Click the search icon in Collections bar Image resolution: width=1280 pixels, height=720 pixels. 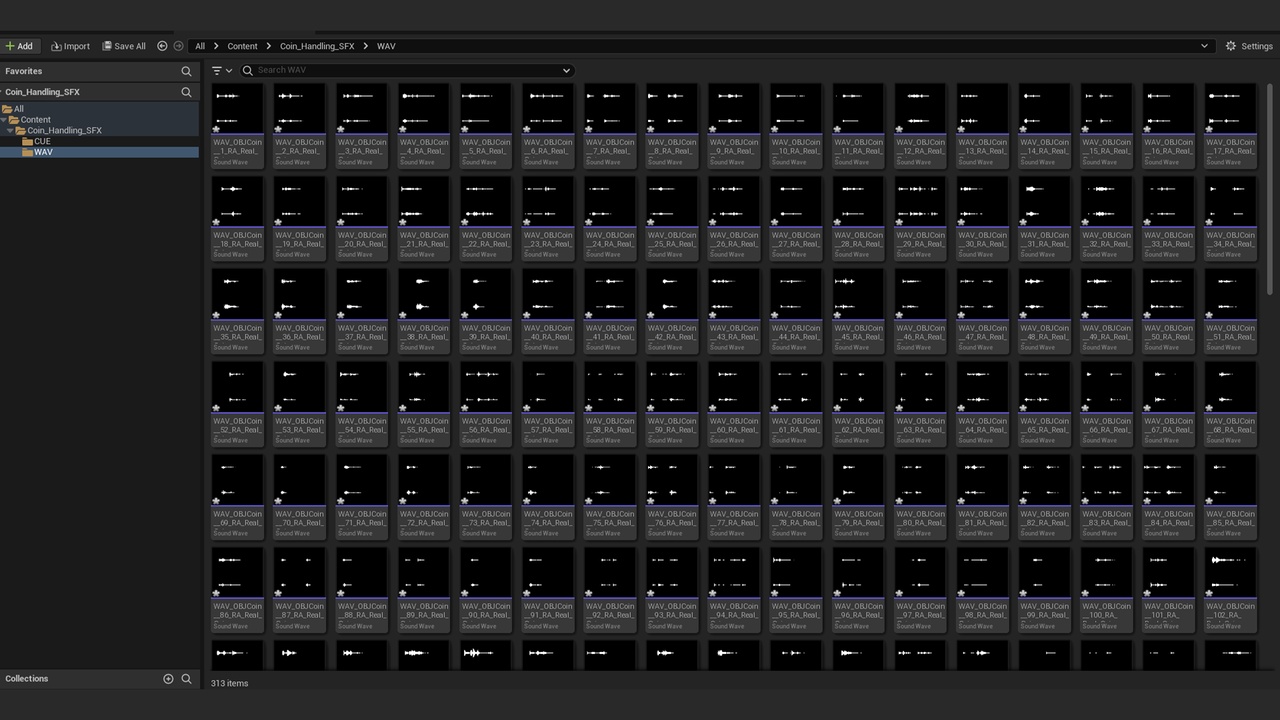(186, 678)
